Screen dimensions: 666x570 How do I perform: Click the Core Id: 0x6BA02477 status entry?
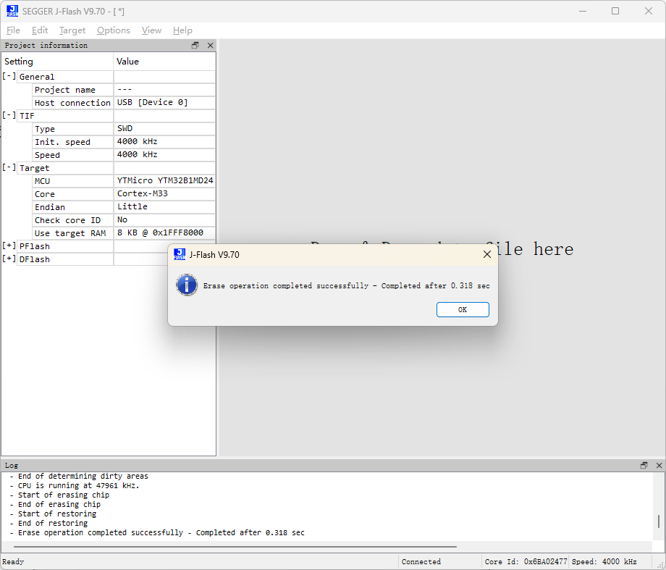coord(526,562)
